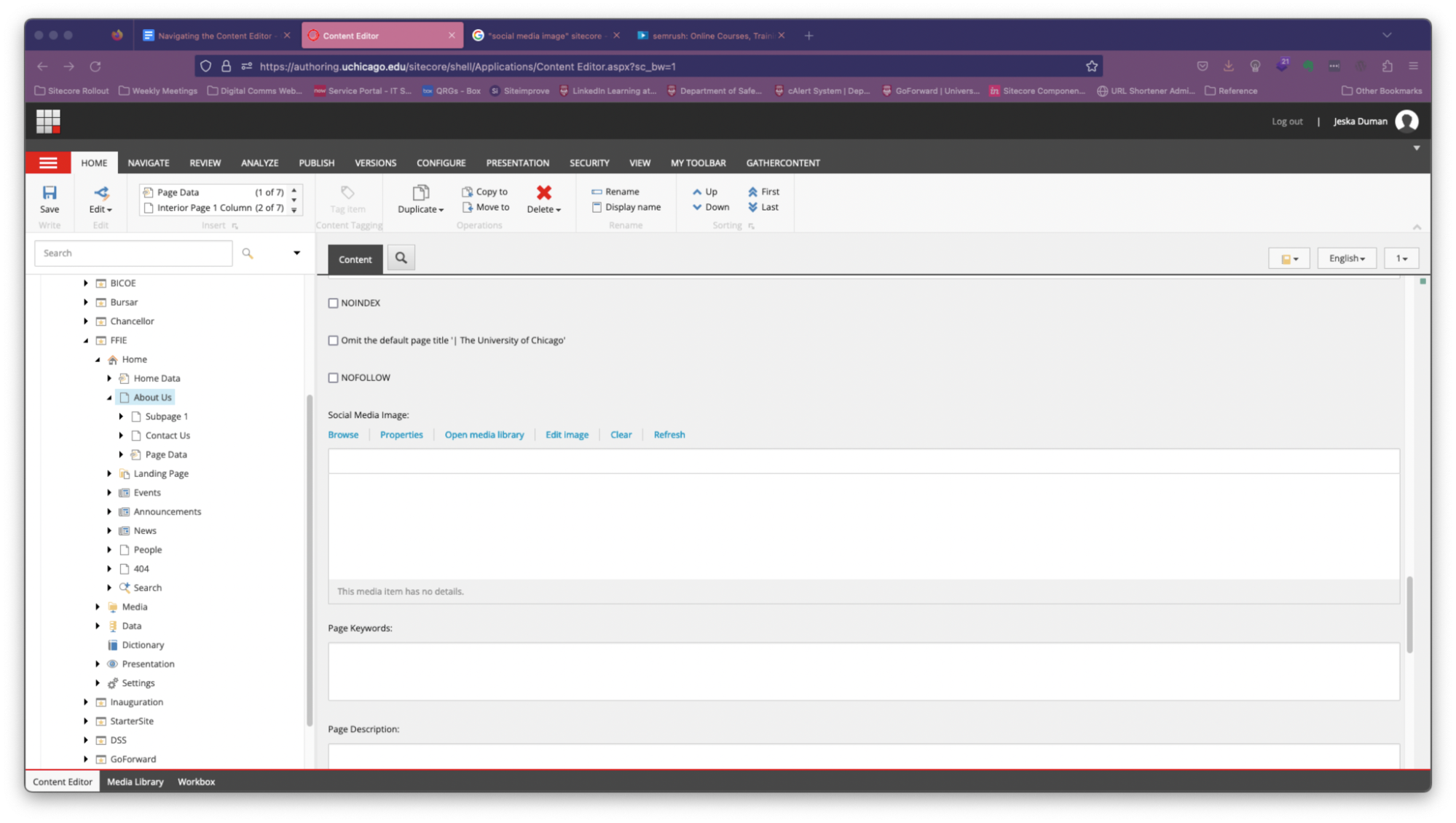This screenshot has height=823, width=1456.
Task: Open the icon dropdown beside English
Action: click(1288, 258)
